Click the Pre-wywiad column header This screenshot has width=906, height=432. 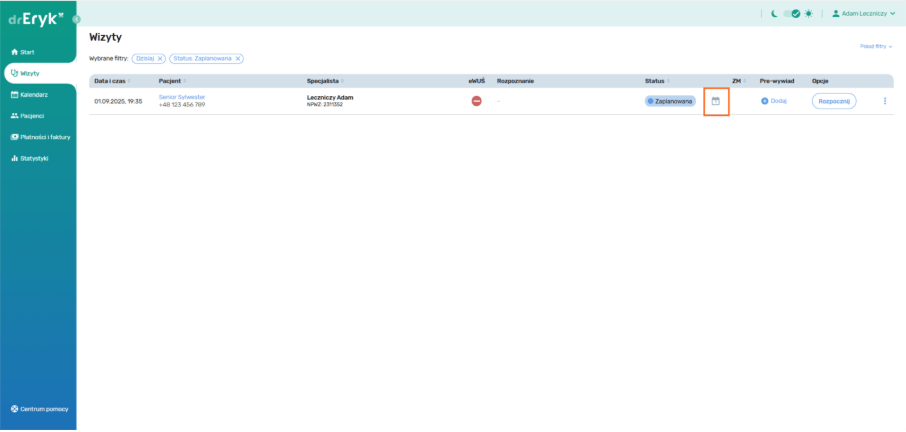(777, 81)
